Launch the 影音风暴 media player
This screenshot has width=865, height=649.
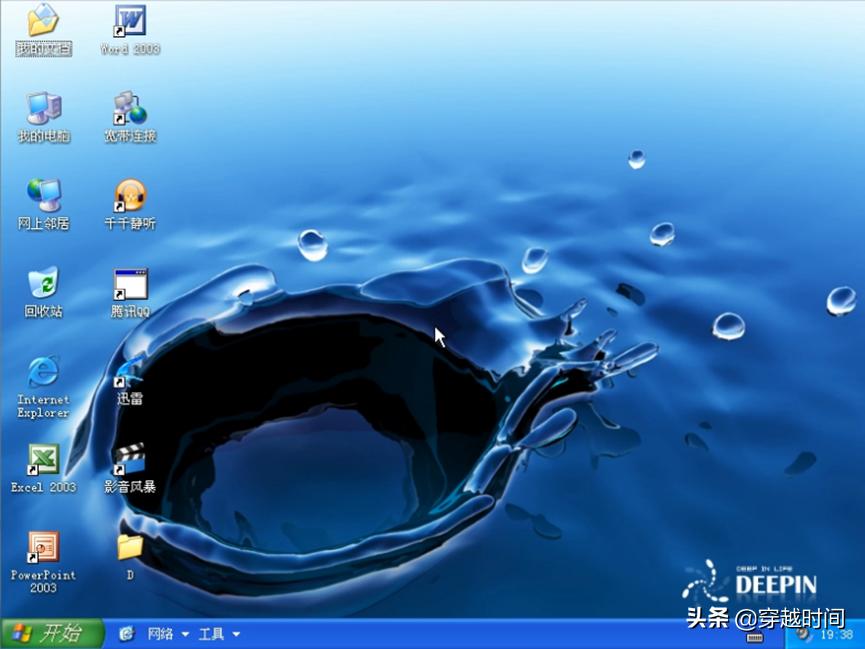(x=128, y=458)
